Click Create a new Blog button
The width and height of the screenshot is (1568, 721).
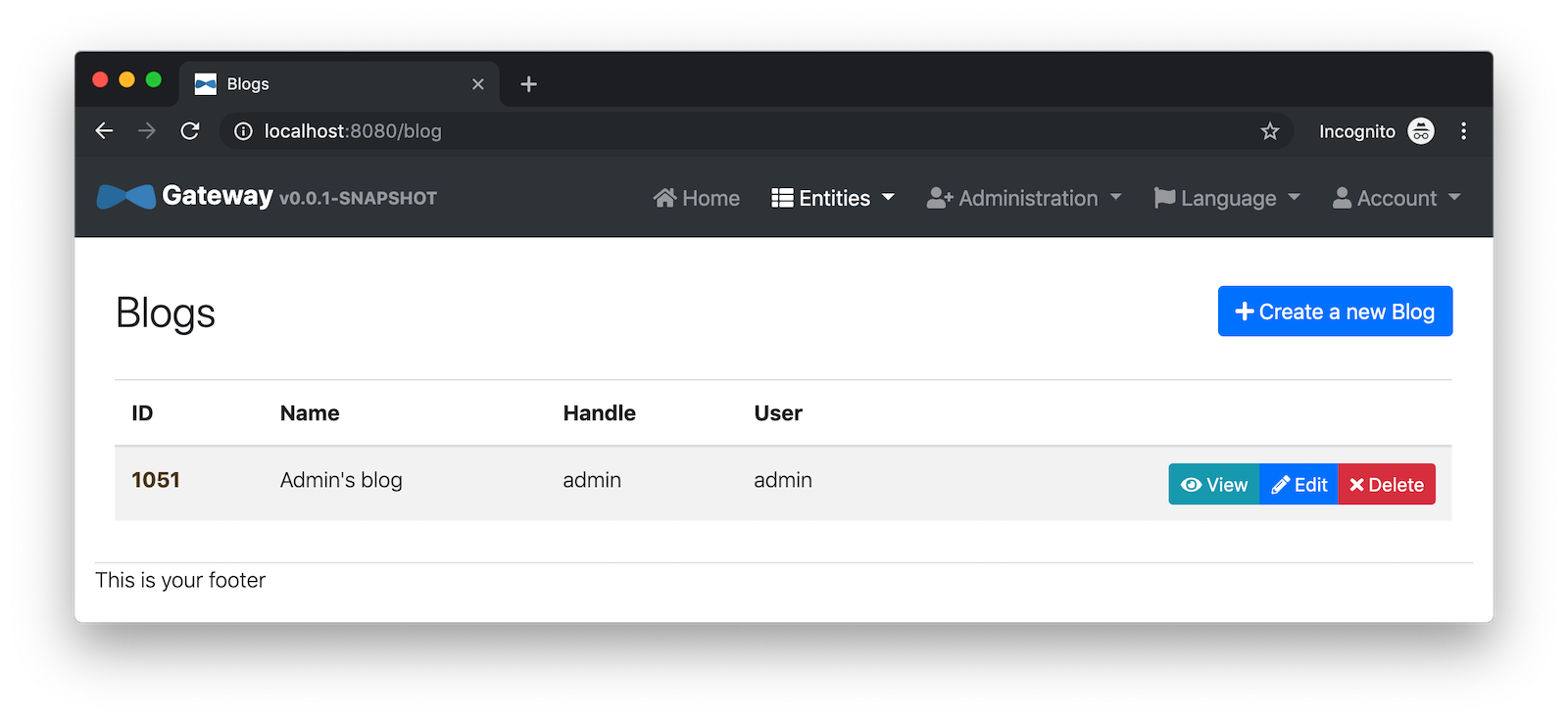(x=1335, y=312)
